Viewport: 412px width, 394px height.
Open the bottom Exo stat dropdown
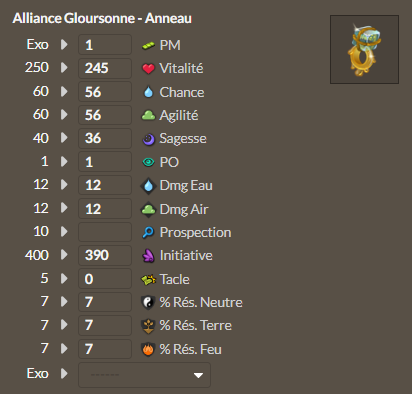[144, 375]
